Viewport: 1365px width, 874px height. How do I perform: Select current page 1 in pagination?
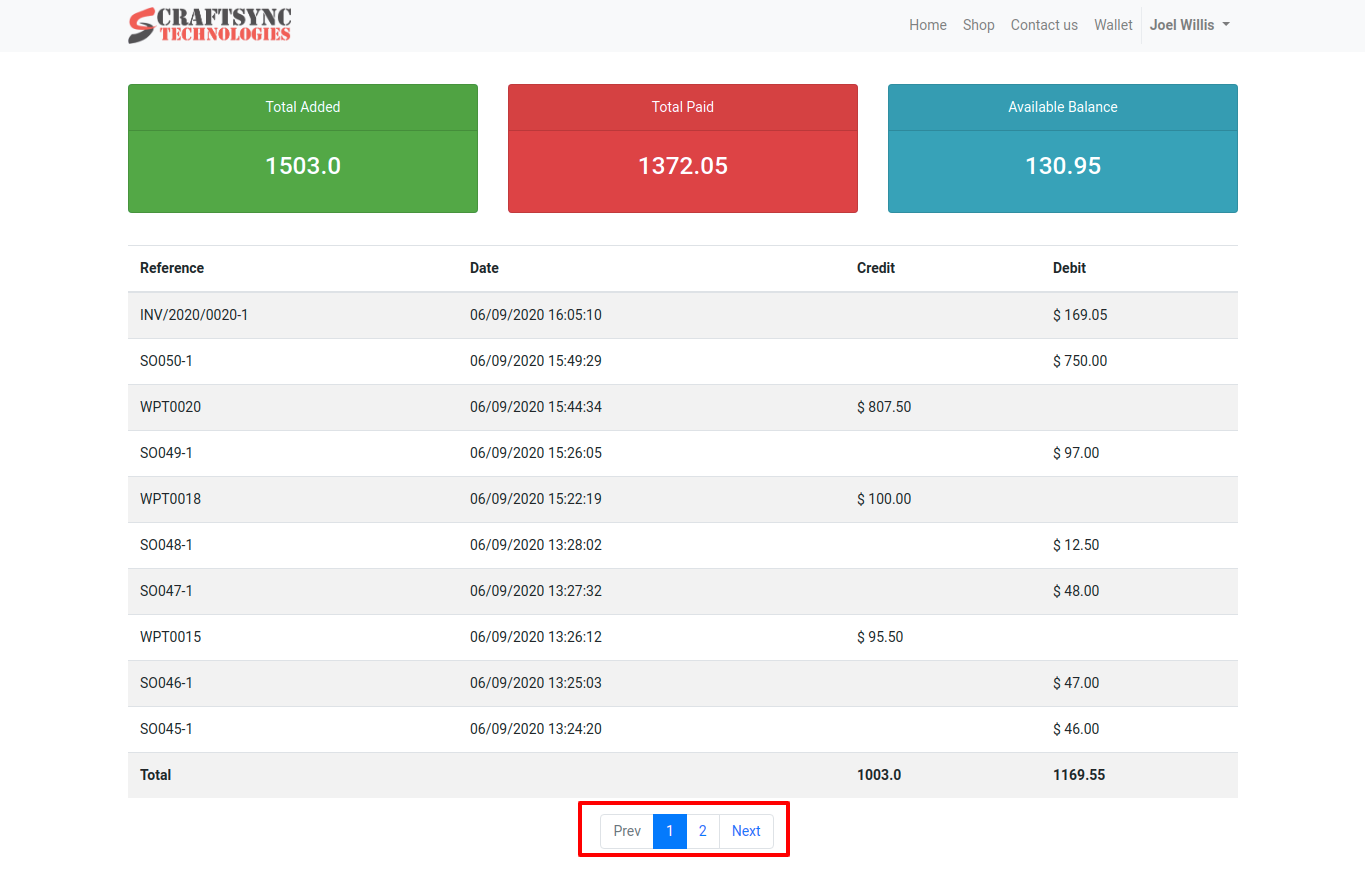point(670,831)
